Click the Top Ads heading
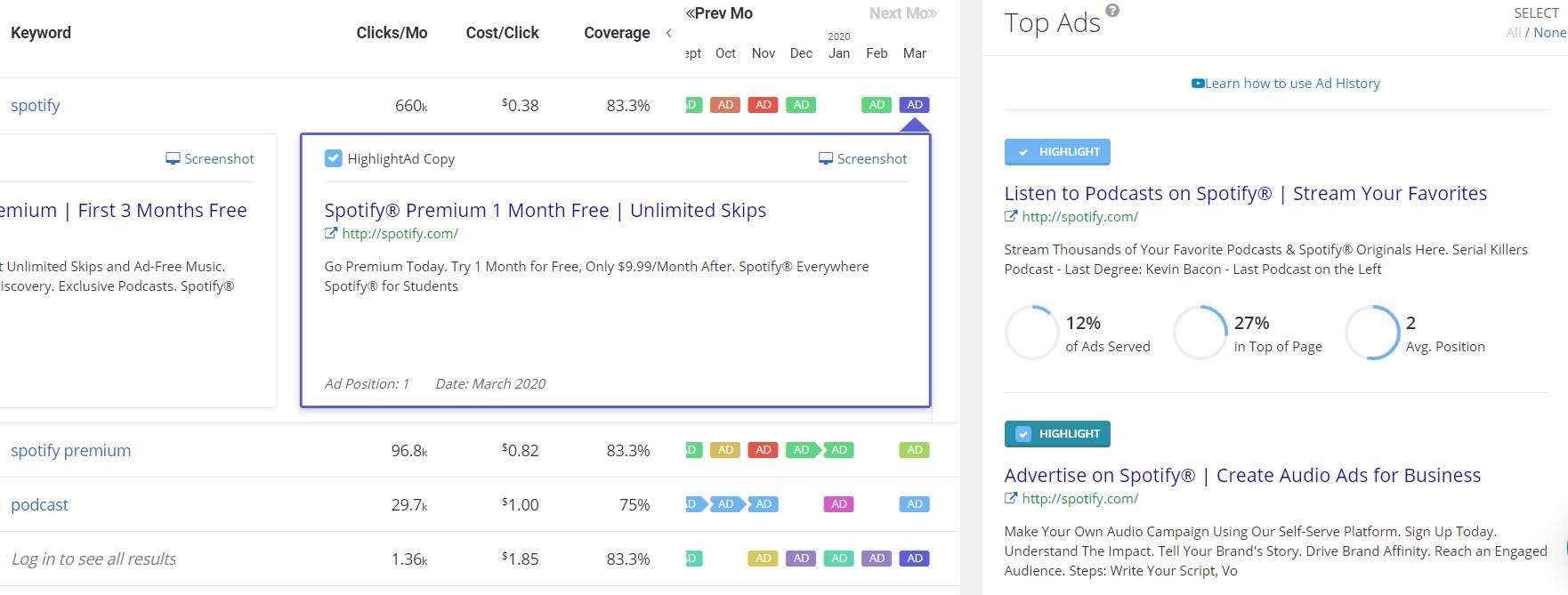1568x595 pixels. tap(1052, 22)
